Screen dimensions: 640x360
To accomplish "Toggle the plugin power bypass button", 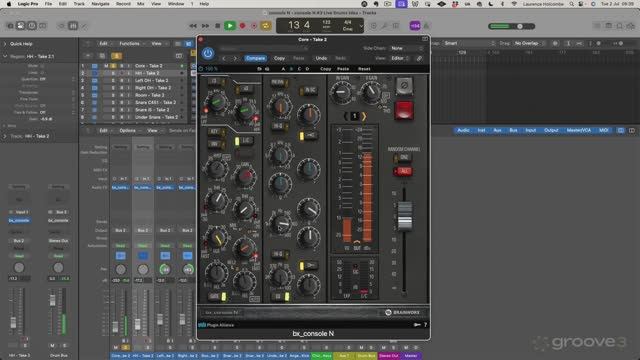I will tap(208, 53).
